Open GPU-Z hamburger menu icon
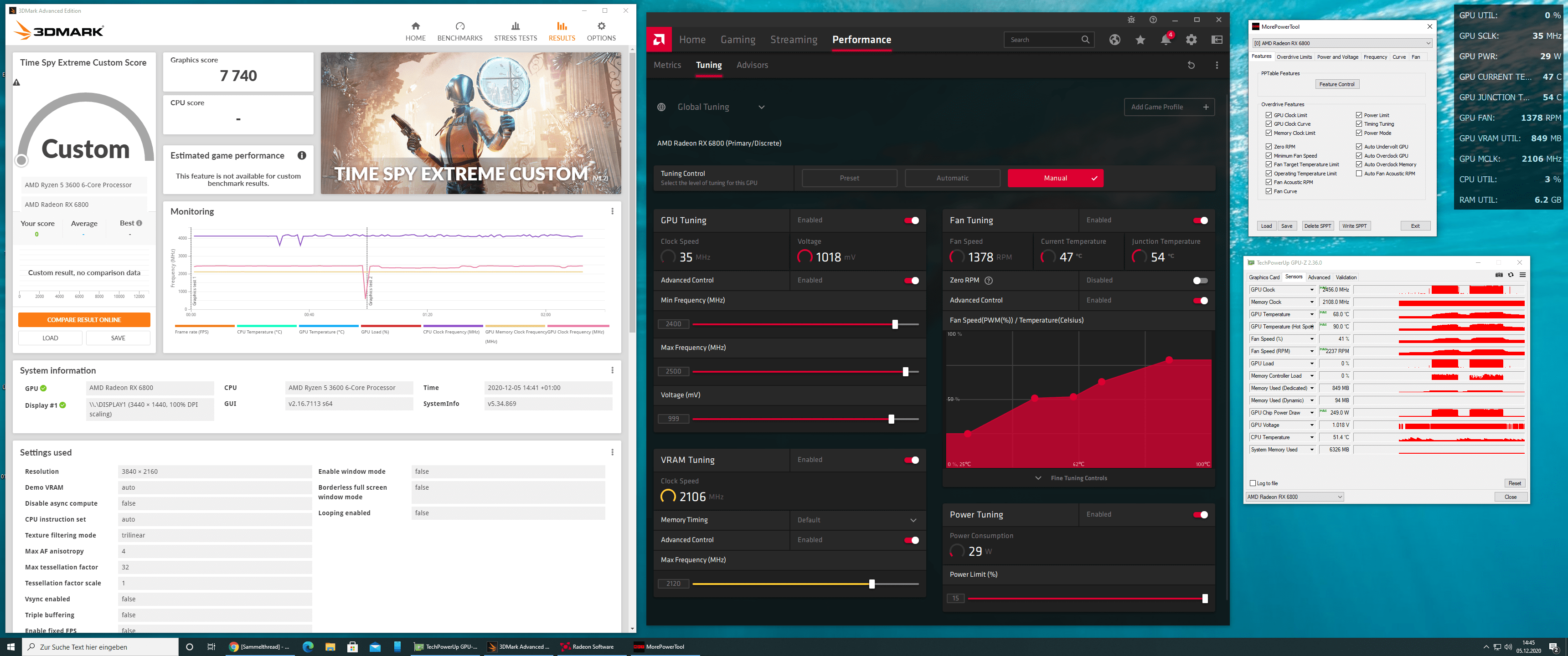Screen dimensions: 1568x656 click(x=1522, y=275)
